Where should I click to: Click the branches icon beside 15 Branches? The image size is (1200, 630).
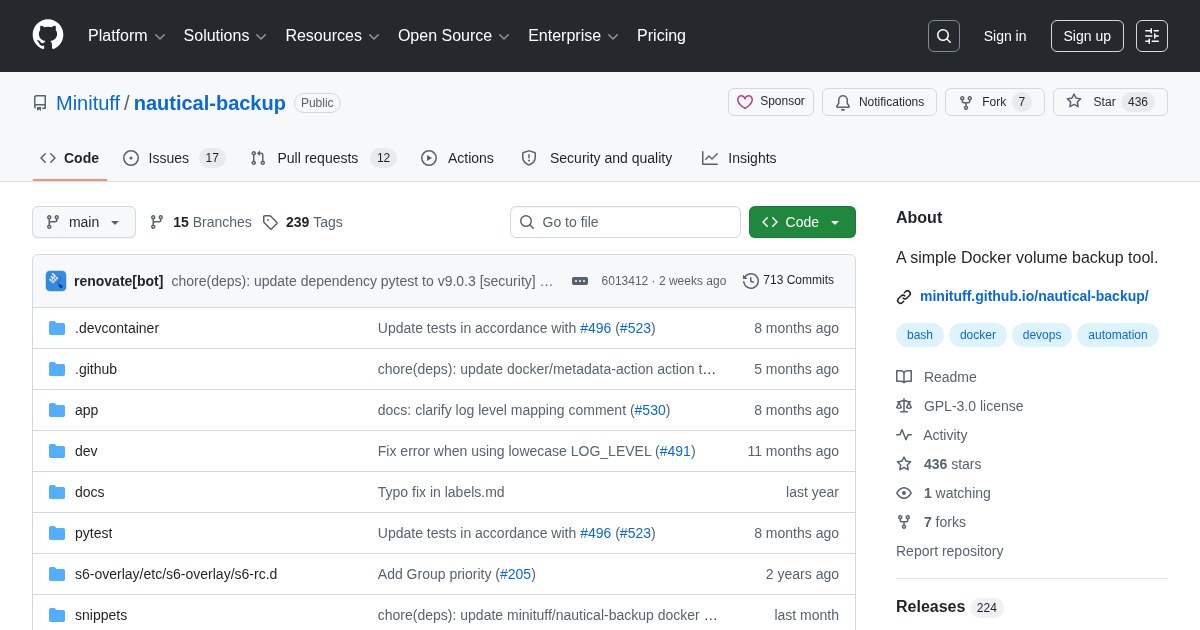pos(157,222)
